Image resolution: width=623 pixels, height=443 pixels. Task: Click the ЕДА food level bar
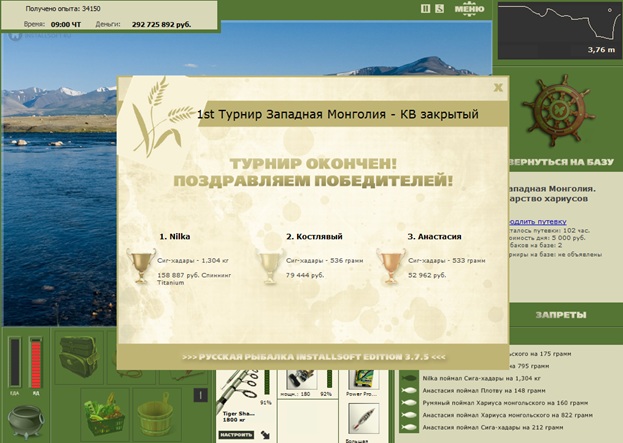click(15, 362)
